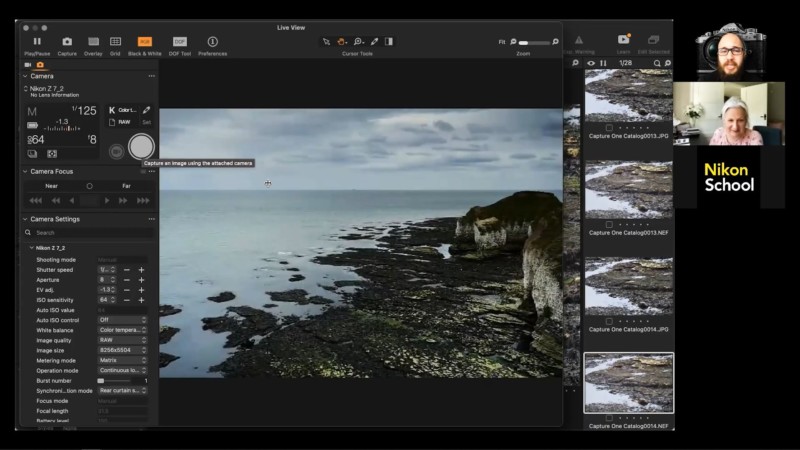The width and height of the screenshot is (800, 450).
Task: Tick checkbox under Capture One Catalog0013 JPG thumbnail
Action: click(x=609, y=128)
